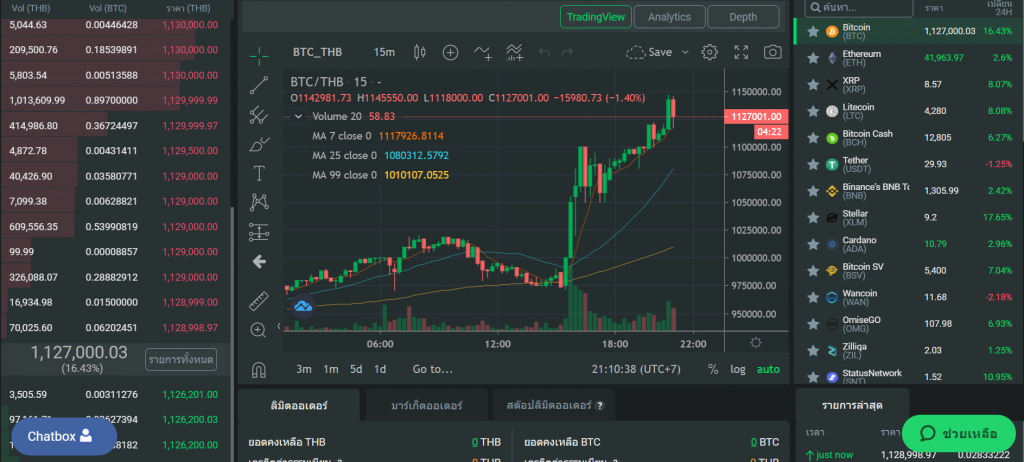The image size is (1024, 462).
Task: Toggle the magnet snap mode
Action: coord(259,370)
